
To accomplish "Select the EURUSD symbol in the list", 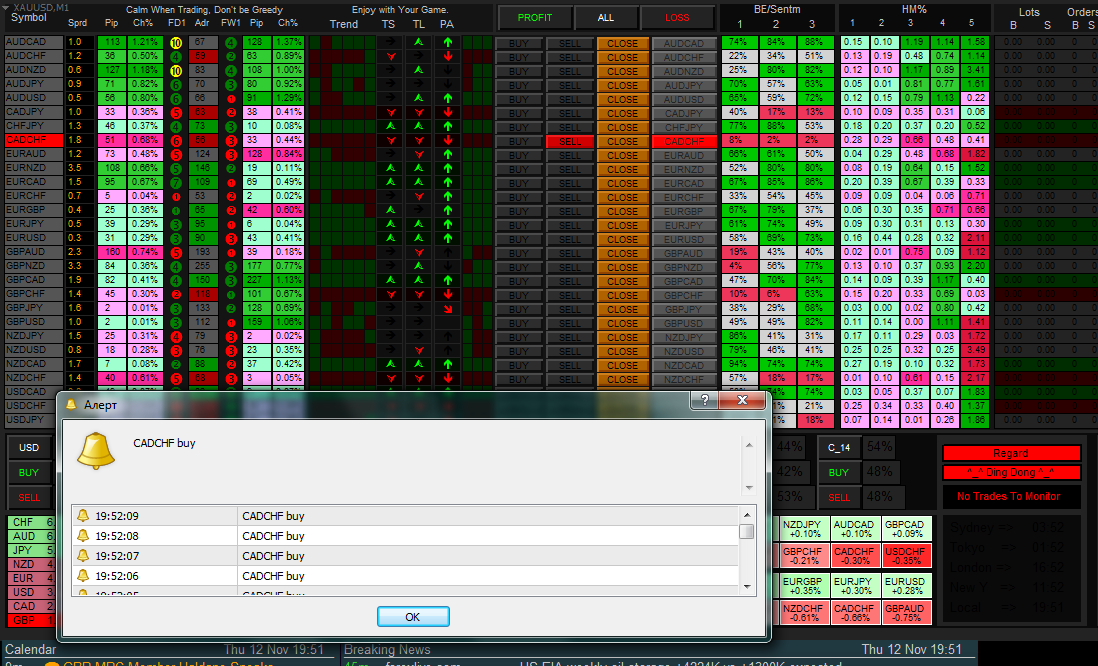I will coord(34,238).
